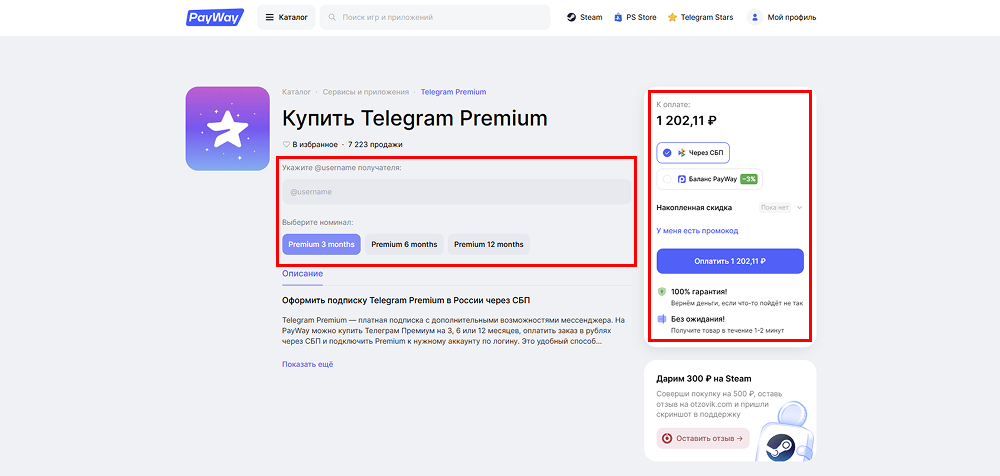
Task: Click the Купить Telegram Premium heading
Action: tap(415, 119)
